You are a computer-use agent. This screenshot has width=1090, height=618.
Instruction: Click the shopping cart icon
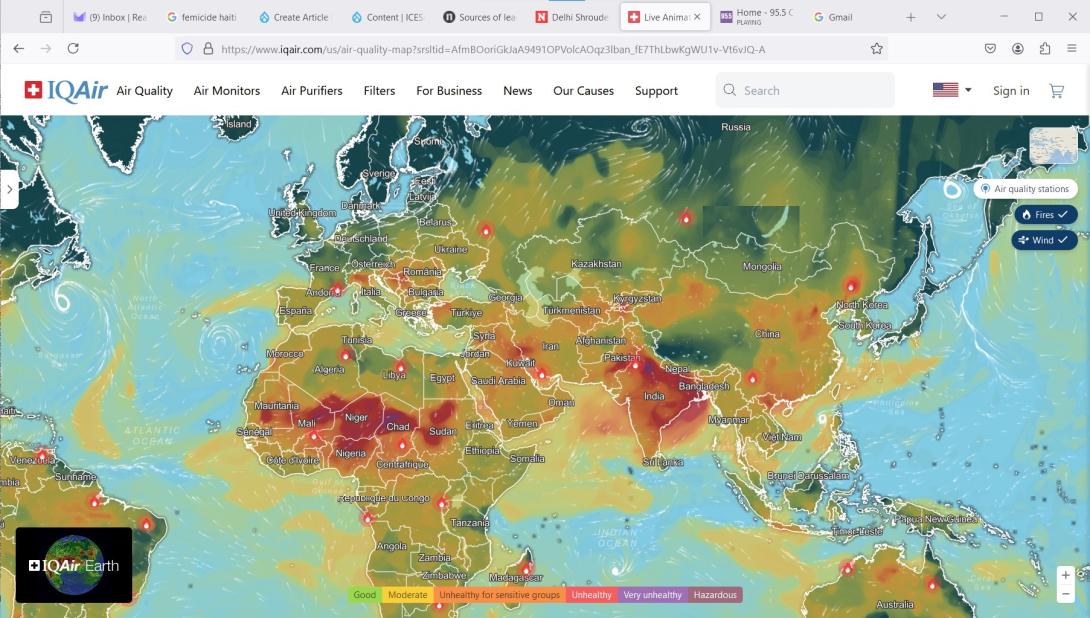pyautogui.click(x=1056, y=91)
